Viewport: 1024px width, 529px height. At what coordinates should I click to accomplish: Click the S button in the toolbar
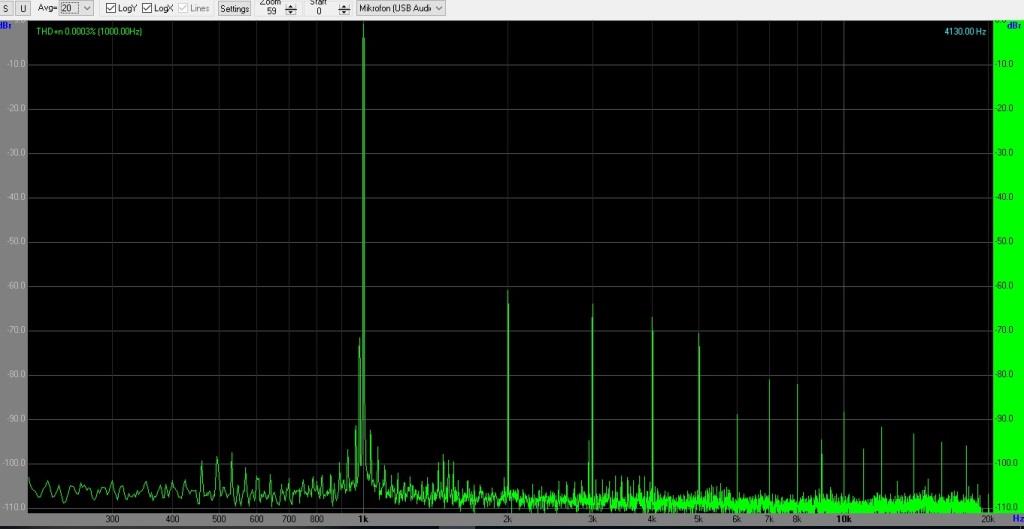click(7, 8)
